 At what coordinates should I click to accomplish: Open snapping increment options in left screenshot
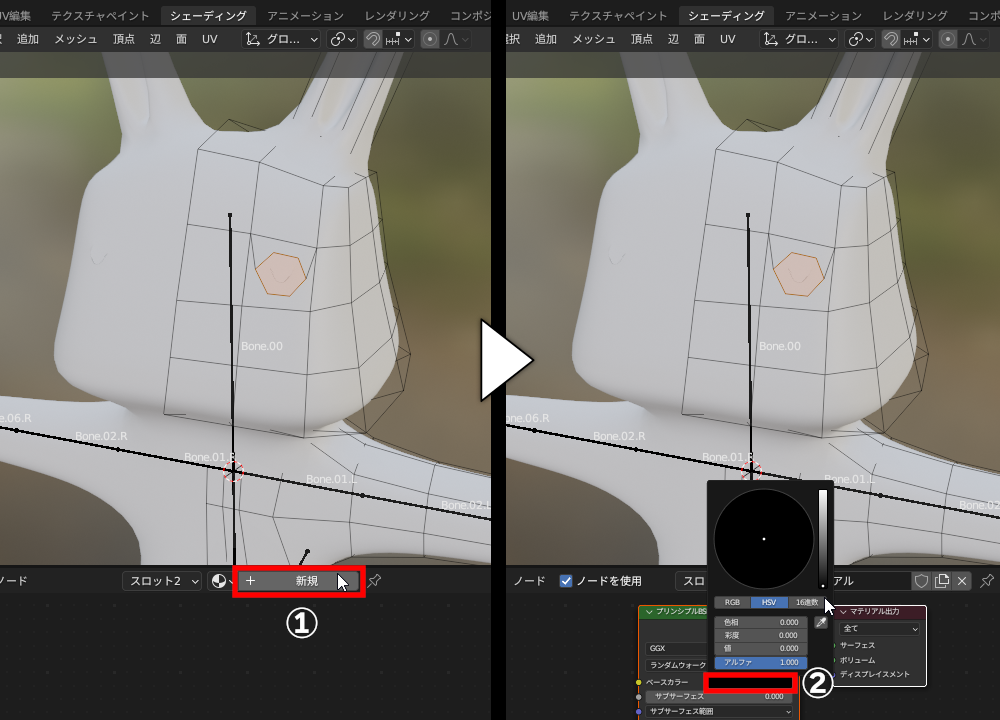point(399,40)
